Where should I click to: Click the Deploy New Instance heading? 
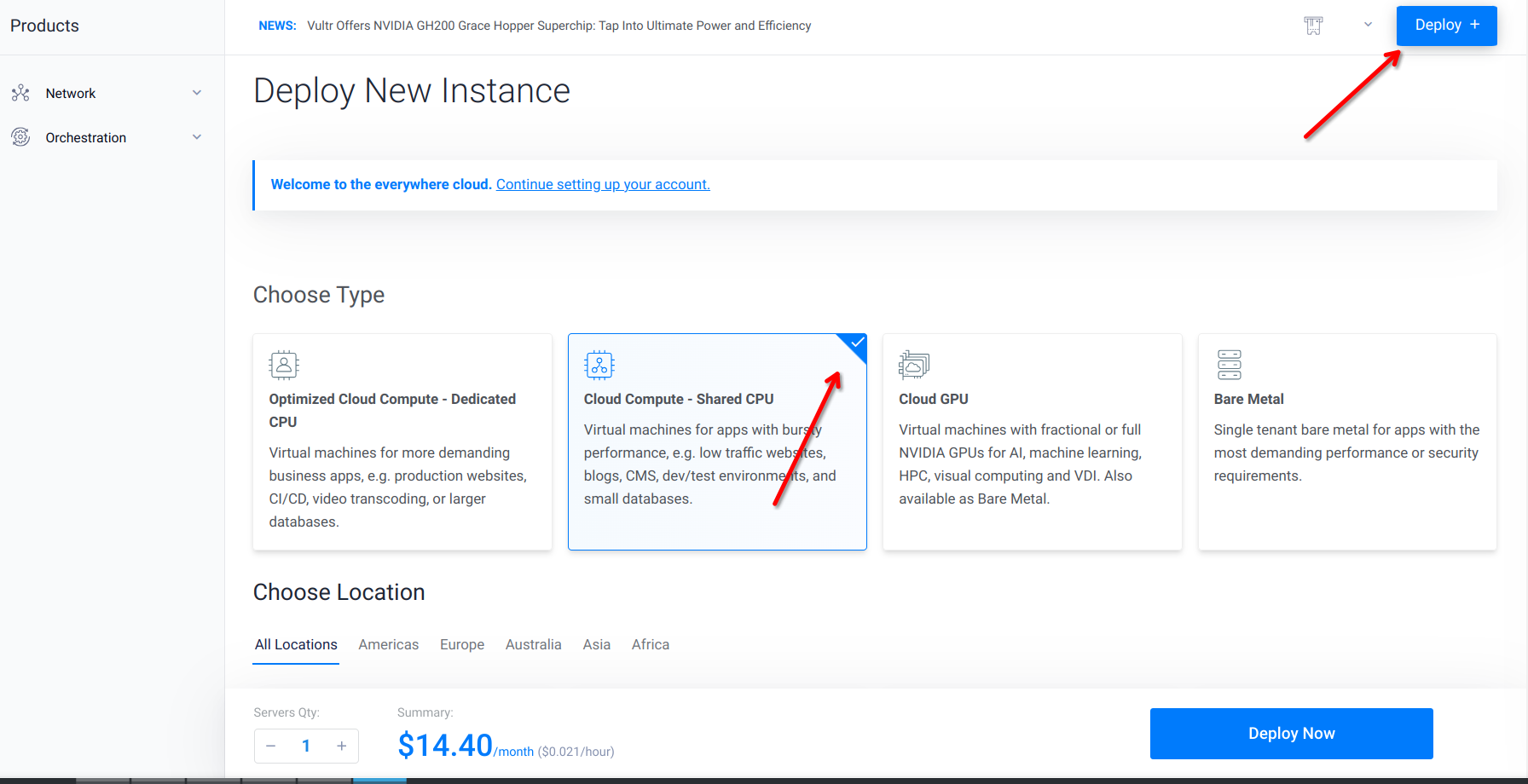(412, 91)
